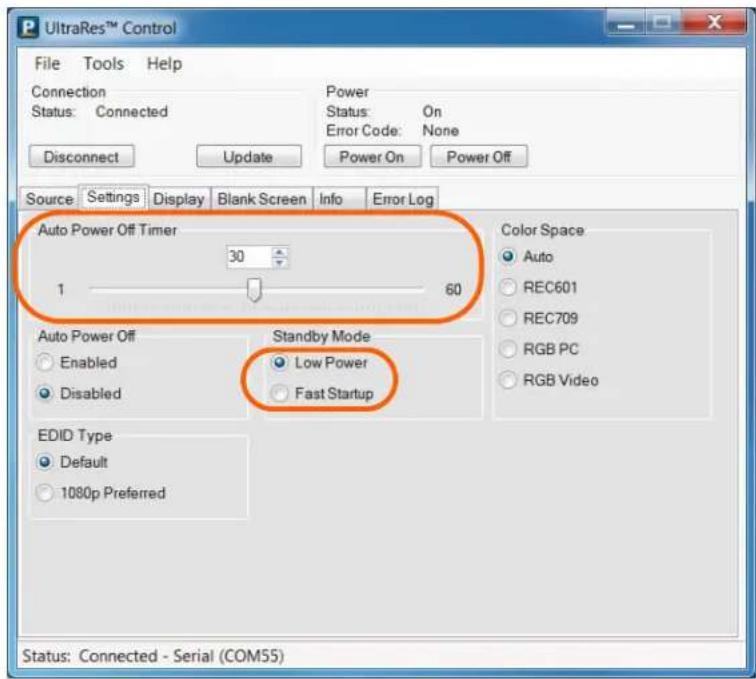756x679 pixels.
Task: Switch to the Source tab
Action: coord(49,199)
